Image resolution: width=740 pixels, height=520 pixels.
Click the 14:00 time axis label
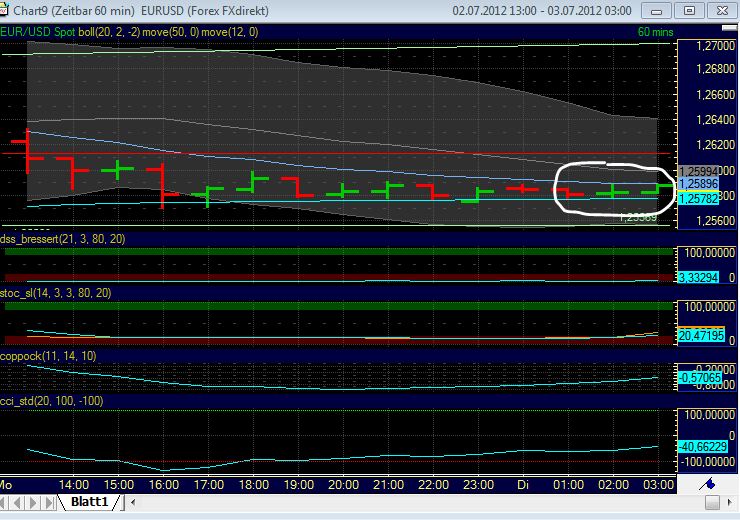point(74,485)
